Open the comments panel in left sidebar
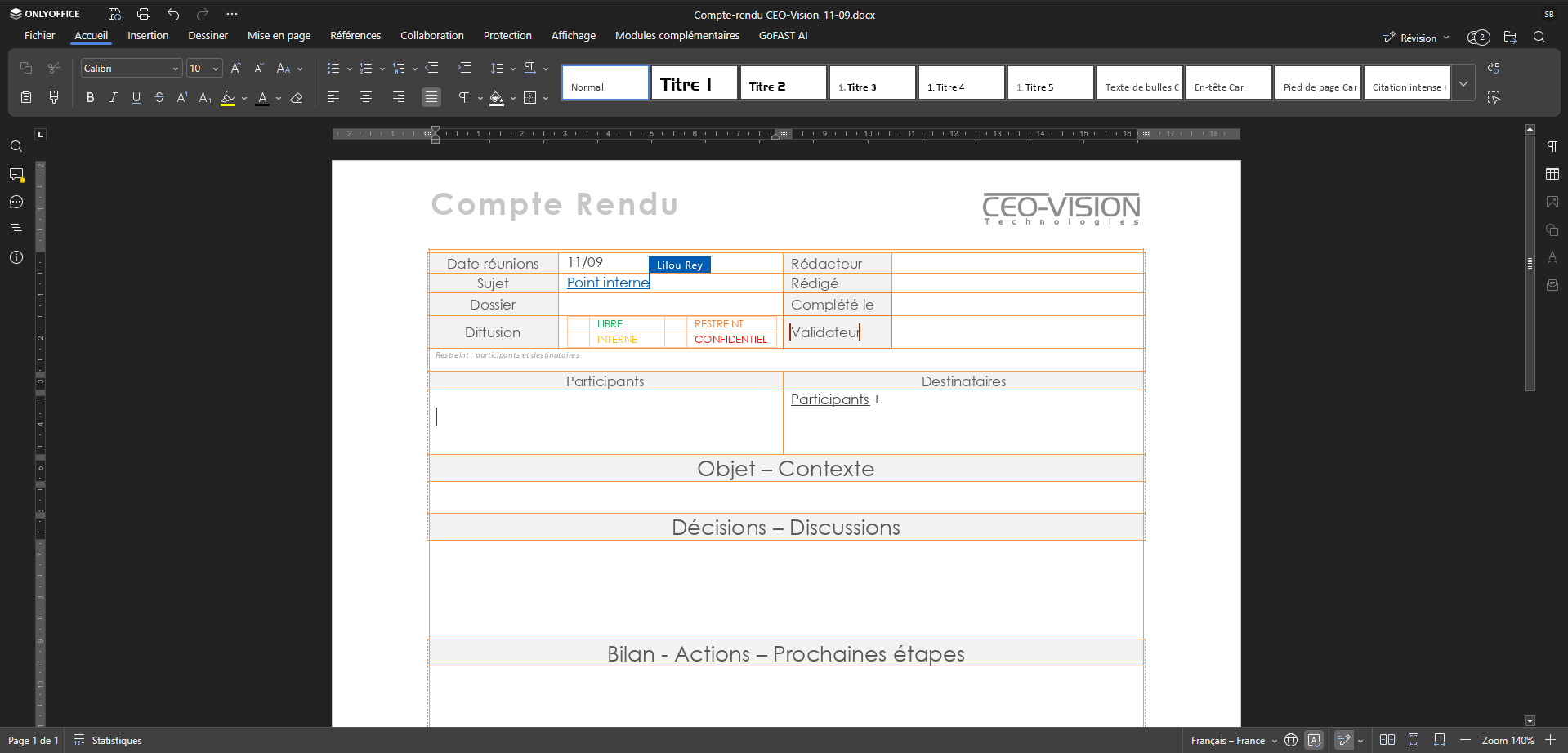Image resolution: width=1568 pixels, height=753 pixels. coord(16,175)
